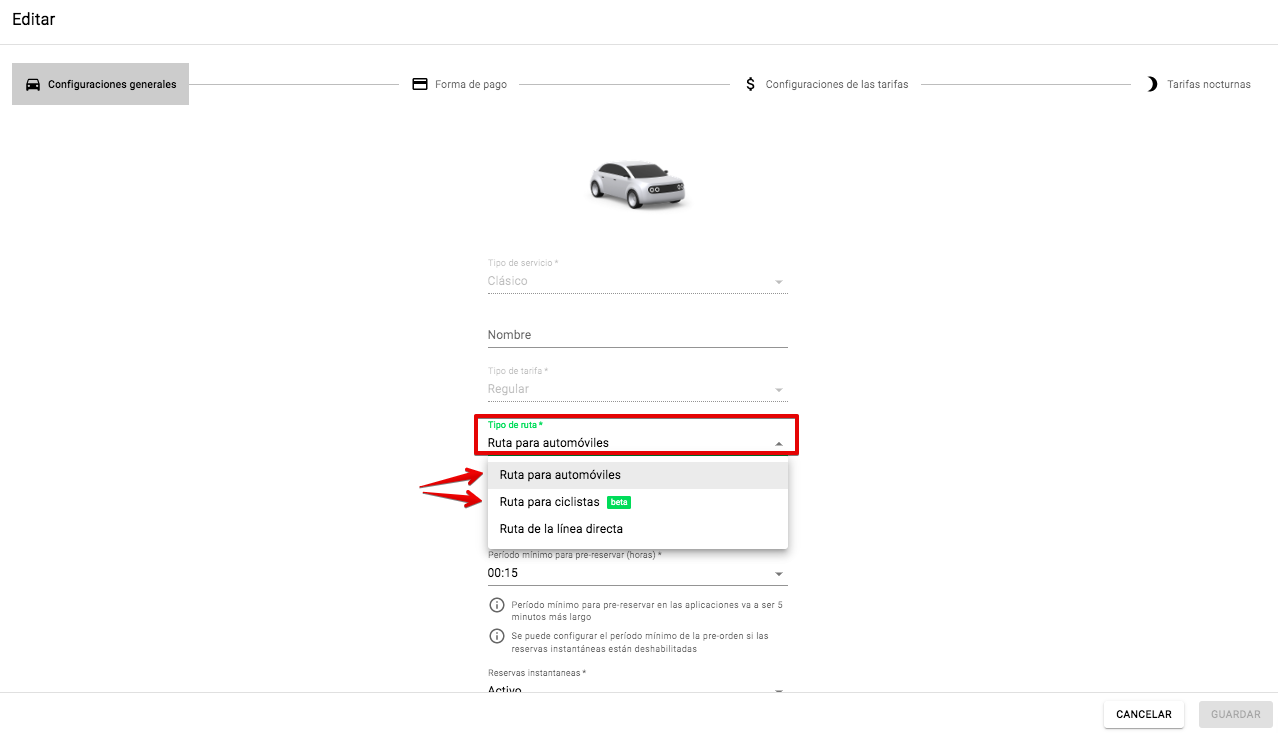This screenshot has height=733, width=1278.
Task: Pick 'Ruta de la línea directa' option
Action: tap(561, 529)
